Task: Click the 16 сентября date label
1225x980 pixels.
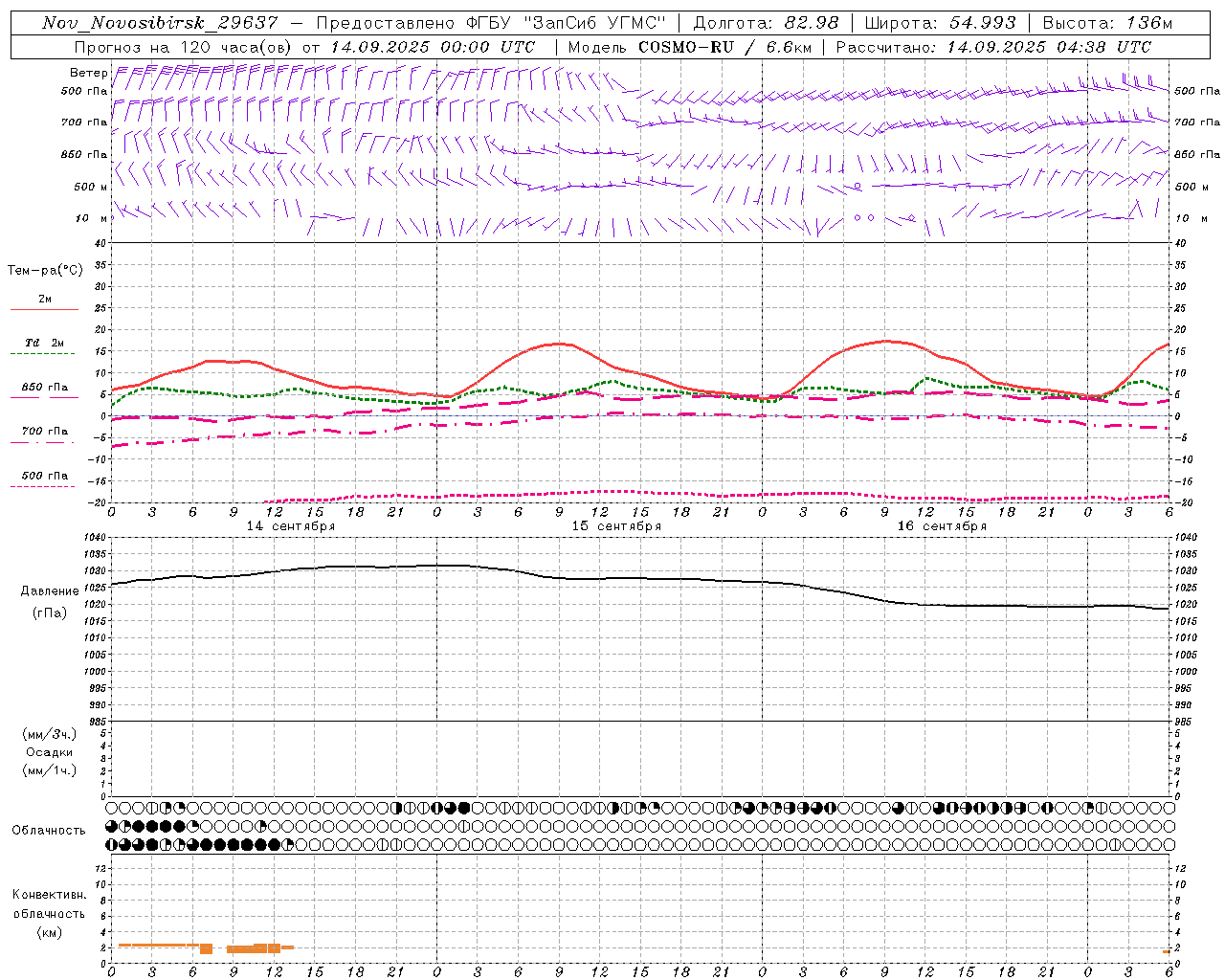Action: [x=942, y=526]
